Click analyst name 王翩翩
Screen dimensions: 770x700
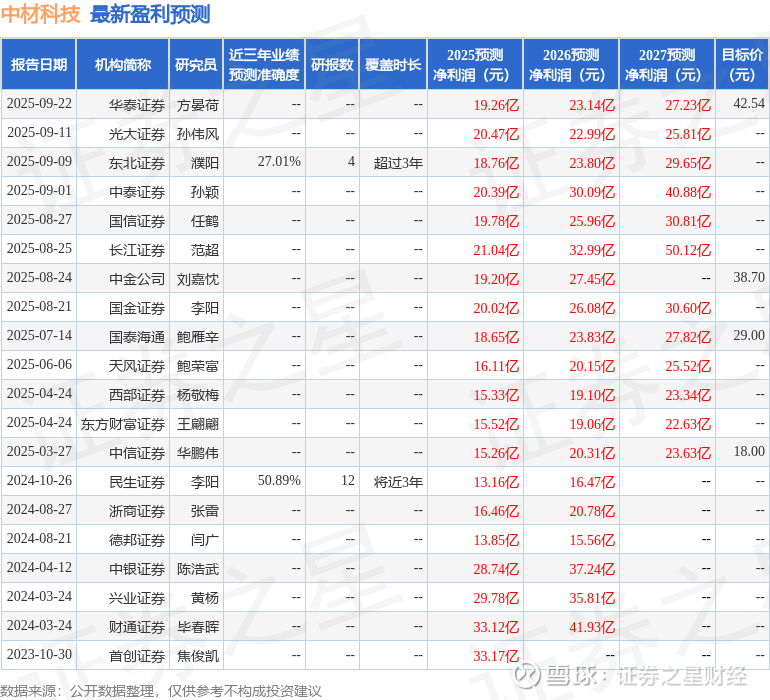tap(198, 424)
